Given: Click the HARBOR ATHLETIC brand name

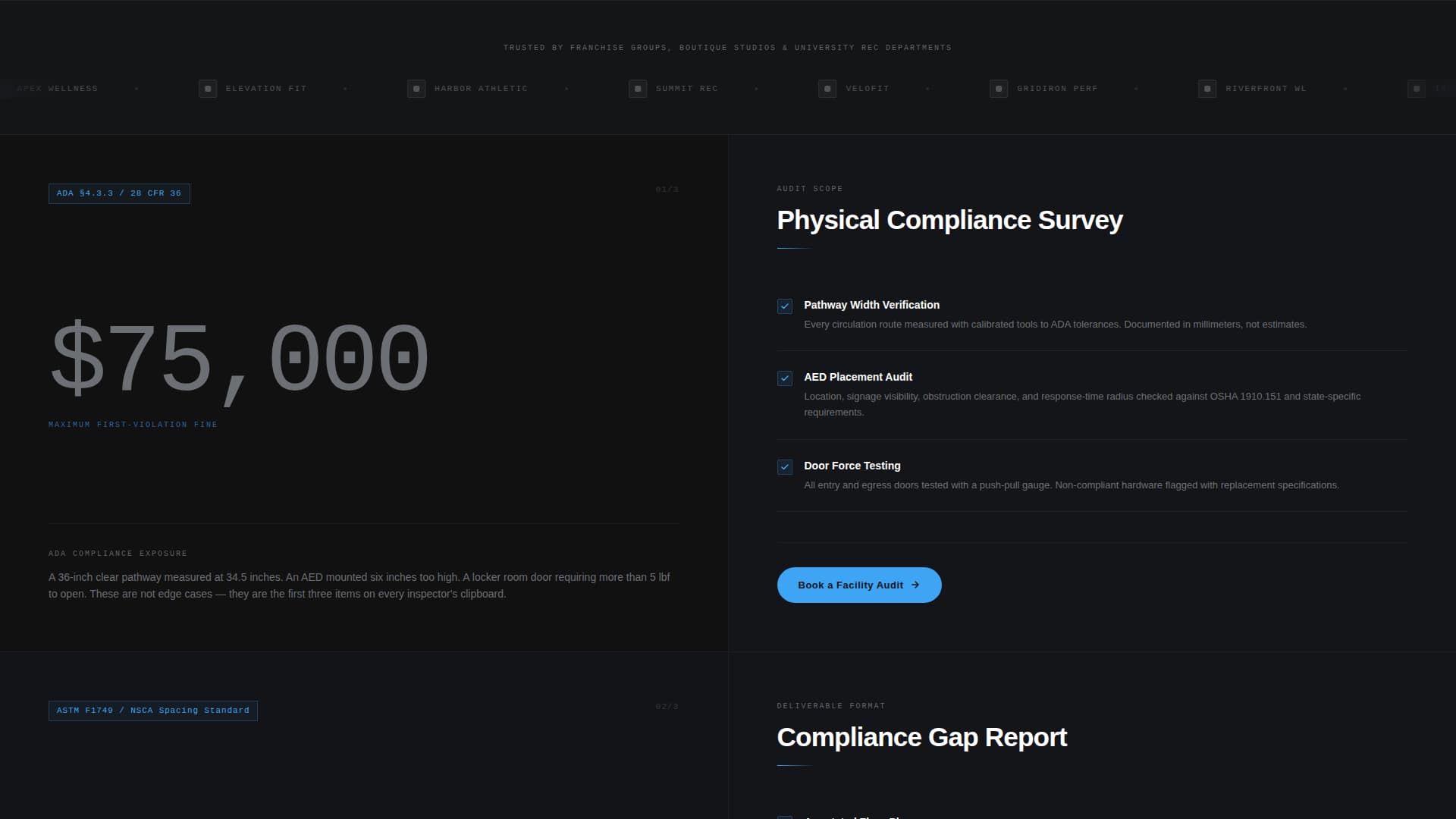Looking at the screenshot, I should 481,89.
